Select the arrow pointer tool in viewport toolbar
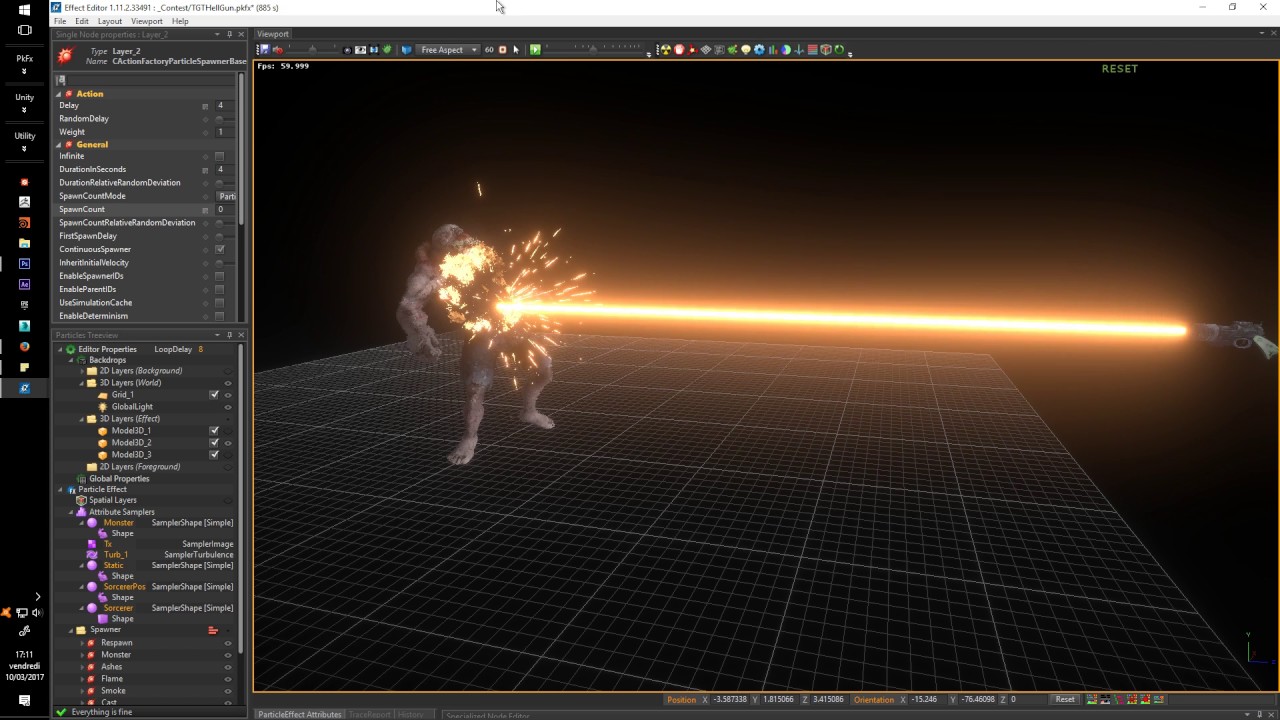 pos(516,50)
